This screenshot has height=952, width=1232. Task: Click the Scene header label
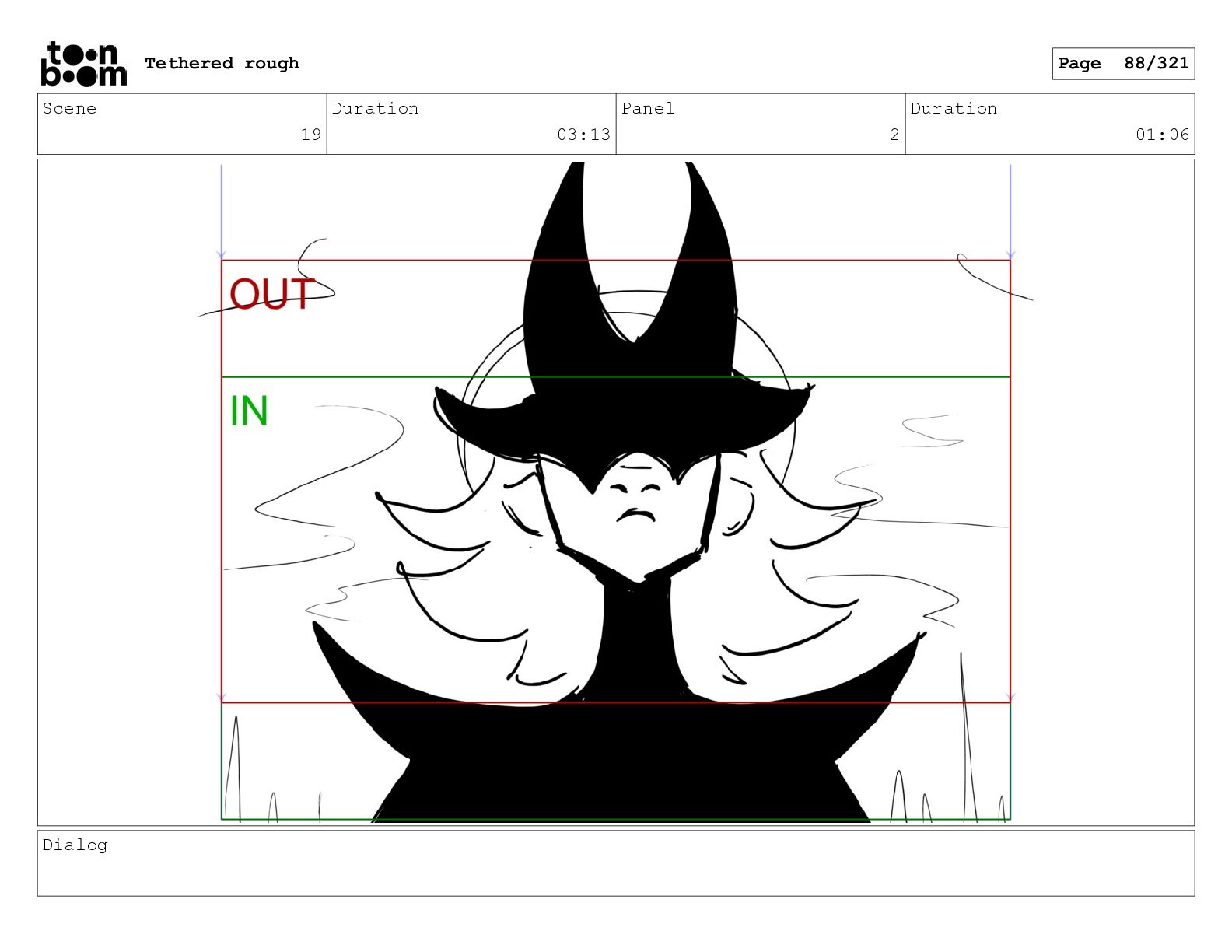click(x=69, y=108)
